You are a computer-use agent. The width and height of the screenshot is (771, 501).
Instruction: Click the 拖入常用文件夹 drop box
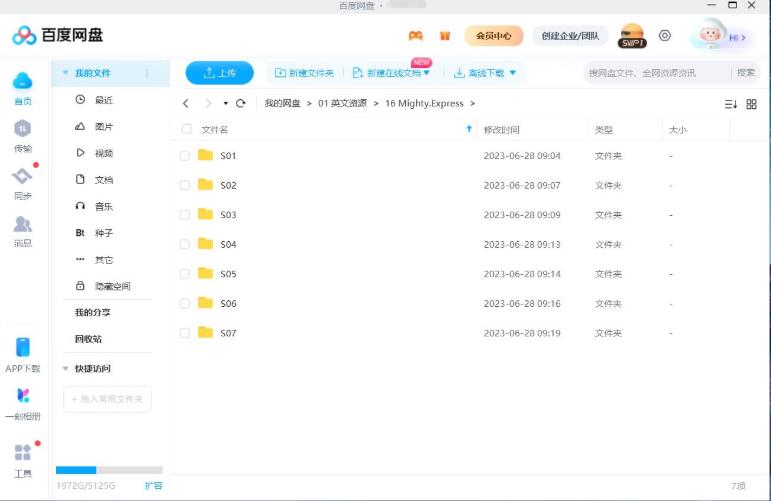coord(107,399)
